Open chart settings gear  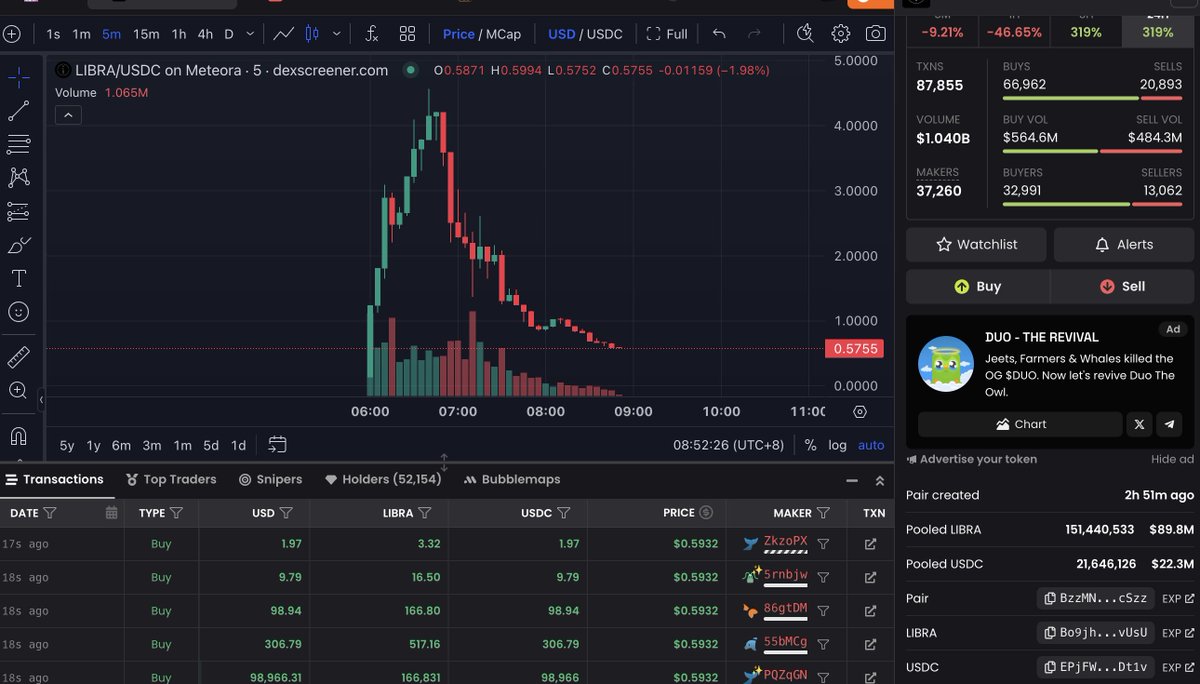pos(841,34)
